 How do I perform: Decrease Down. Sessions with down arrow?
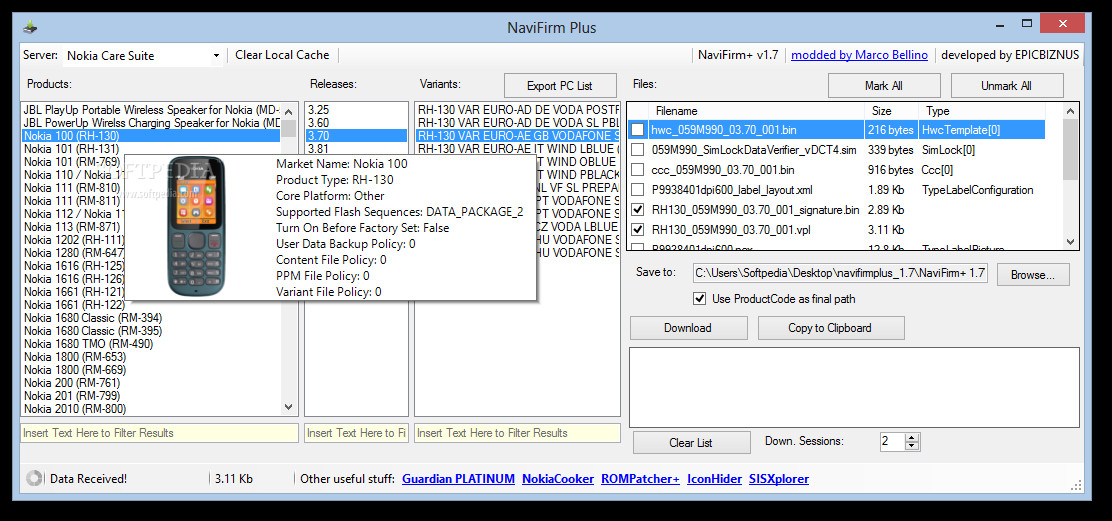point(912,447)
